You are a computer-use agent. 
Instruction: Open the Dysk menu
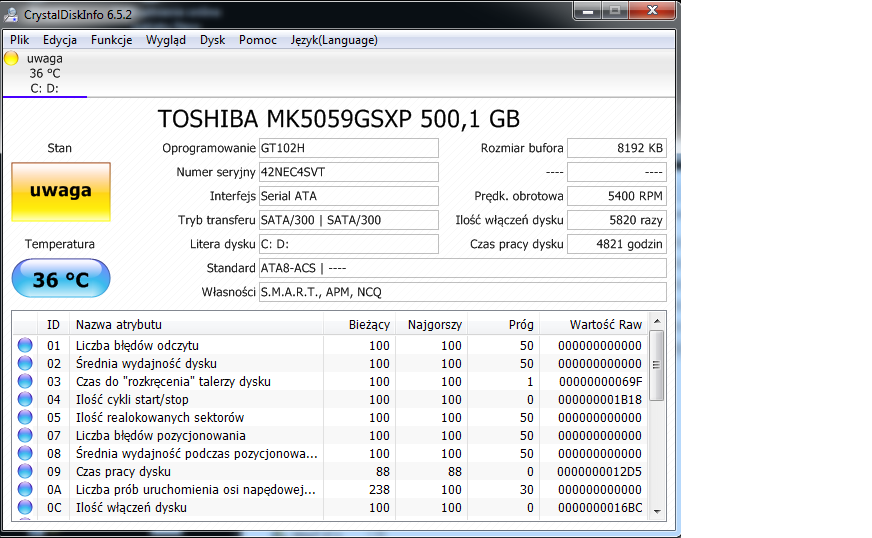click(x=212, y=40)
